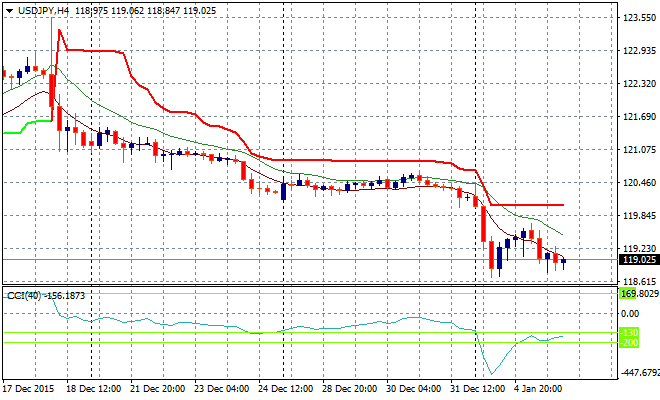Click the 28 Dec 20:00 time label
The image size is (660, 400).
tap(349, 389)
